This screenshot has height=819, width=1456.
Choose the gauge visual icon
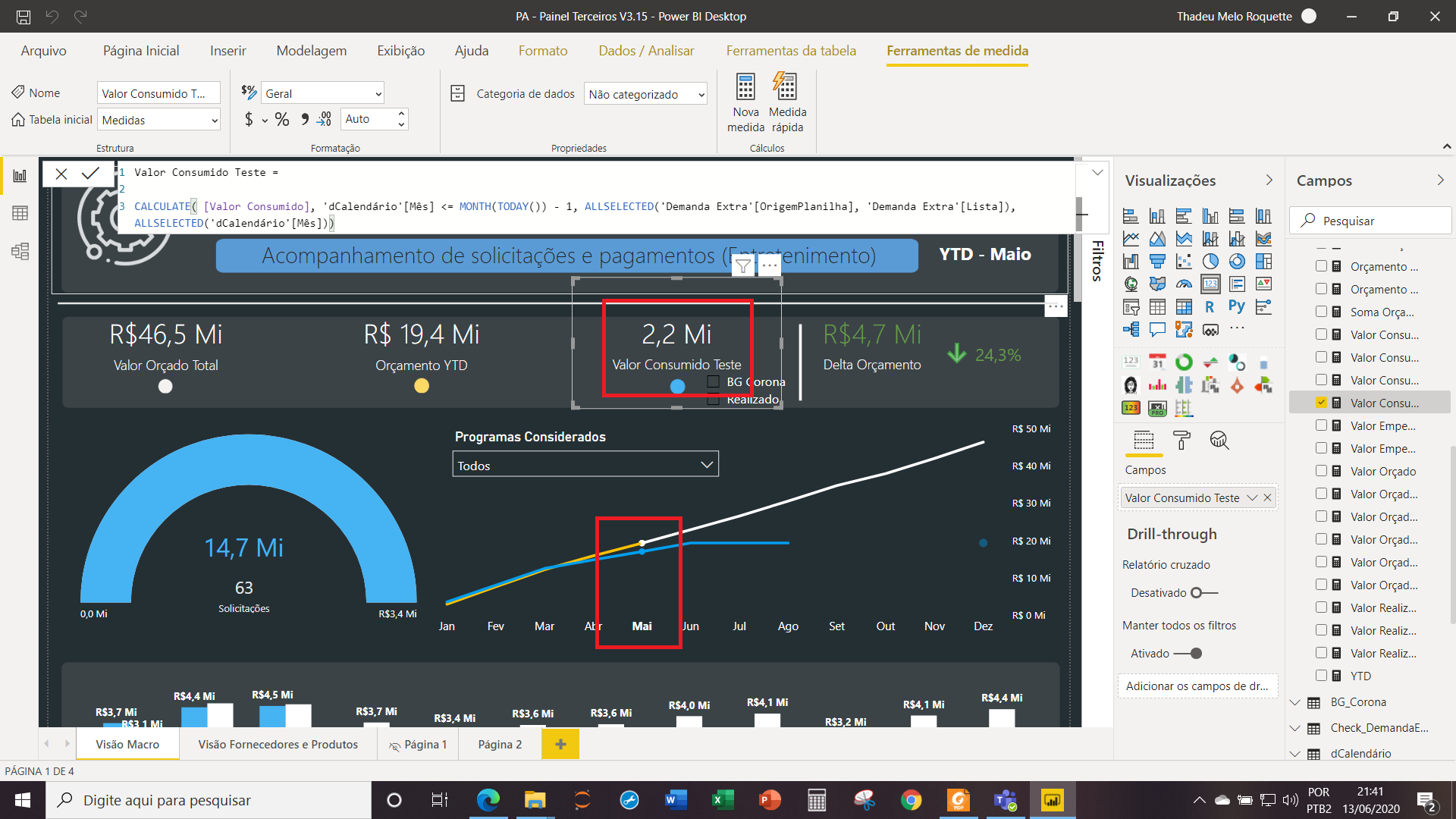click(x=1184, y=284)
